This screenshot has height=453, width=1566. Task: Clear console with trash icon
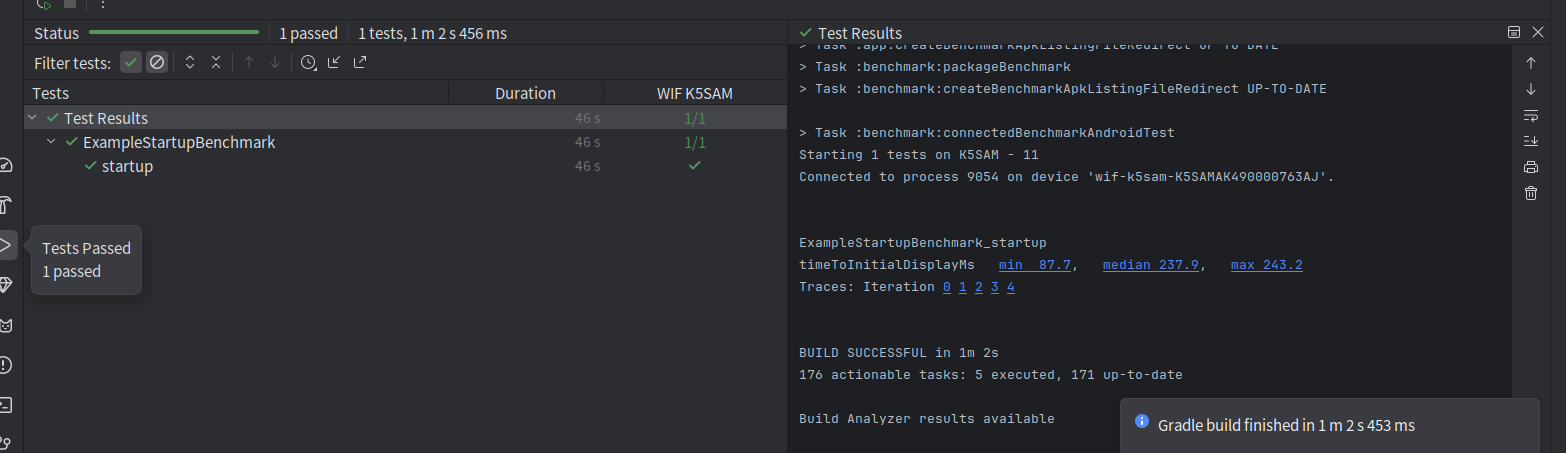tap(1531, 193)
